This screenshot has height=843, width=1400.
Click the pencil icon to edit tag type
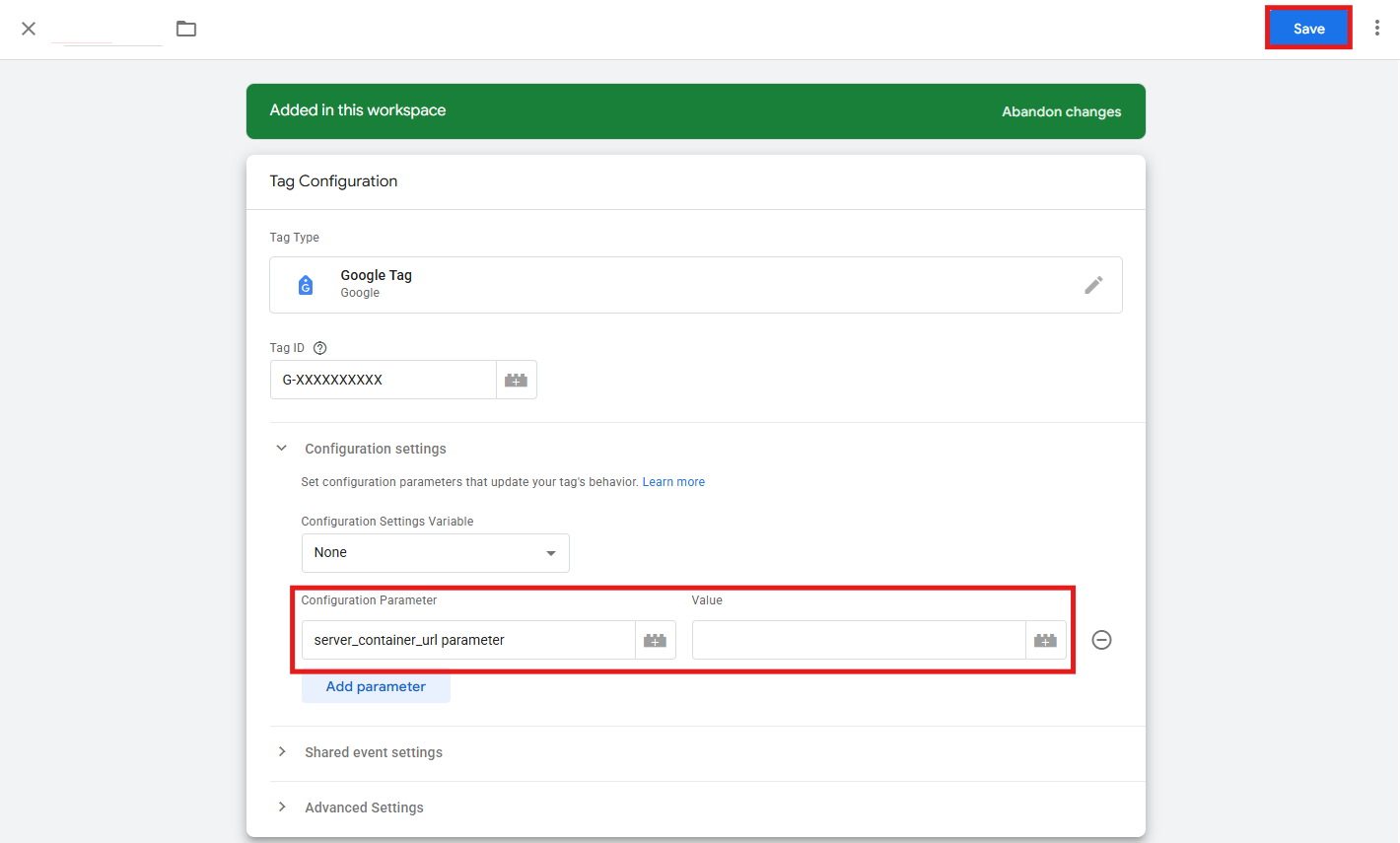1093,285
